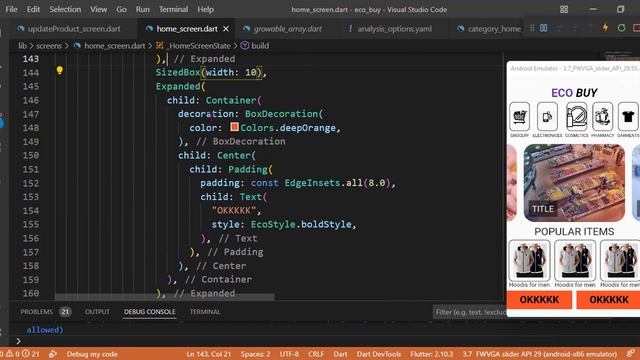Click the lib breadcrumb
640x360 pixels.
pyautogui.click(x=22, y=46)
